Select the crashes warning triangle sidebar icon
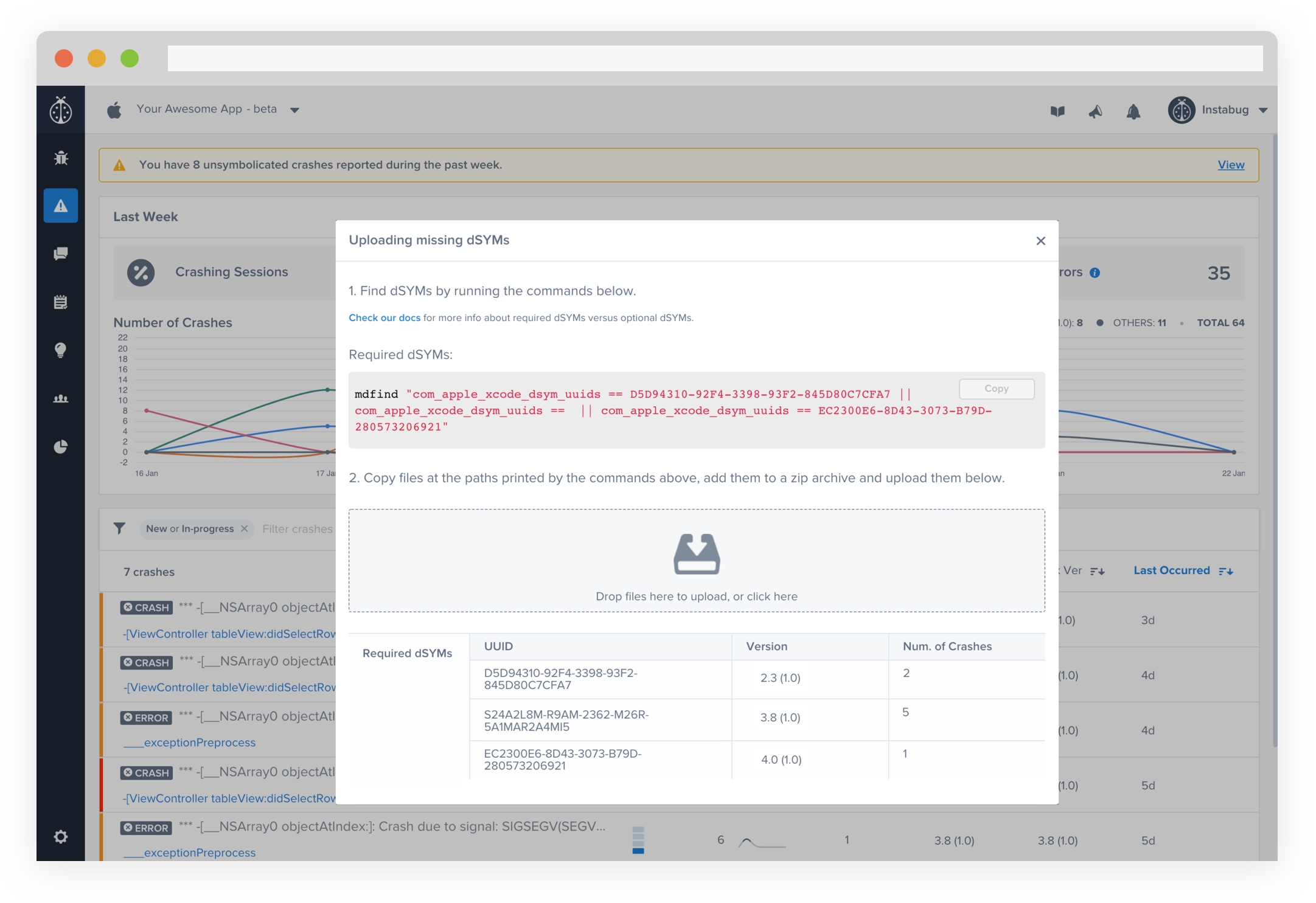The image size is (1316, 903). pyautogui.click(x=61, y=206)
